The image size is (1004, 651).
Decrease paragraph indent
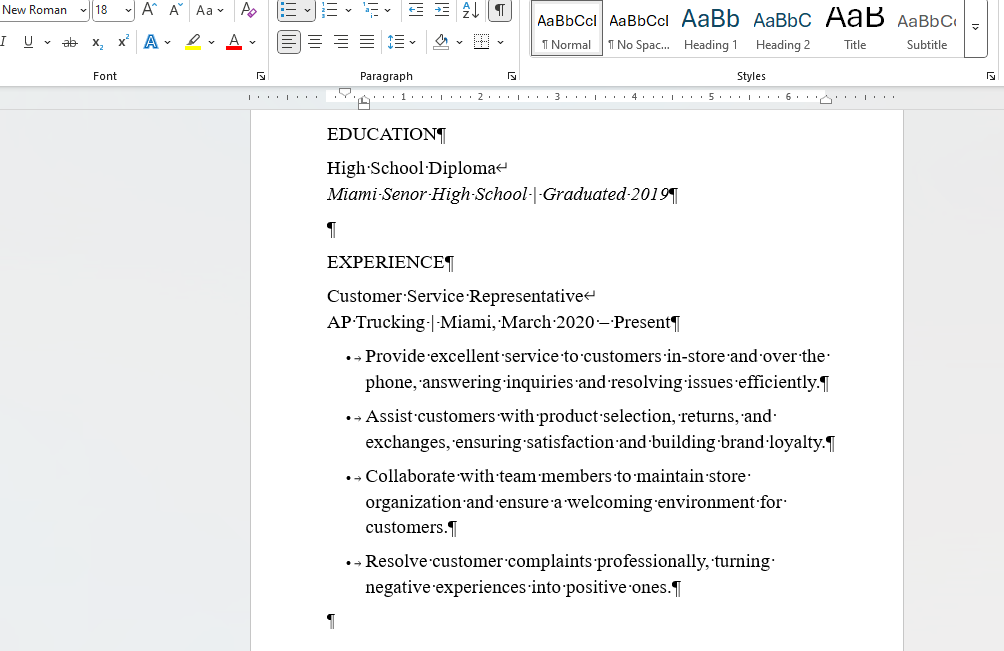coord(416,10)
